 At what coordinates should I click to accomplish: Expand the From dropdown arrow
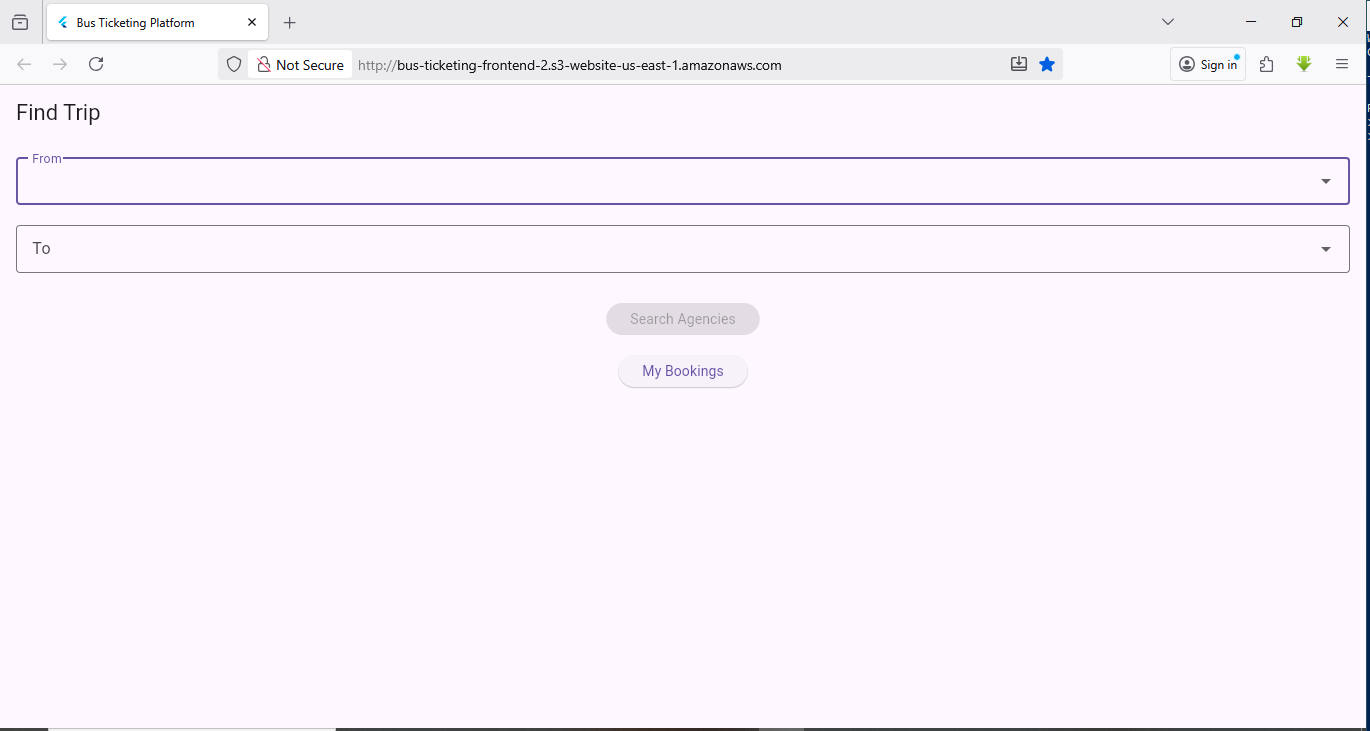[1326, 181]
